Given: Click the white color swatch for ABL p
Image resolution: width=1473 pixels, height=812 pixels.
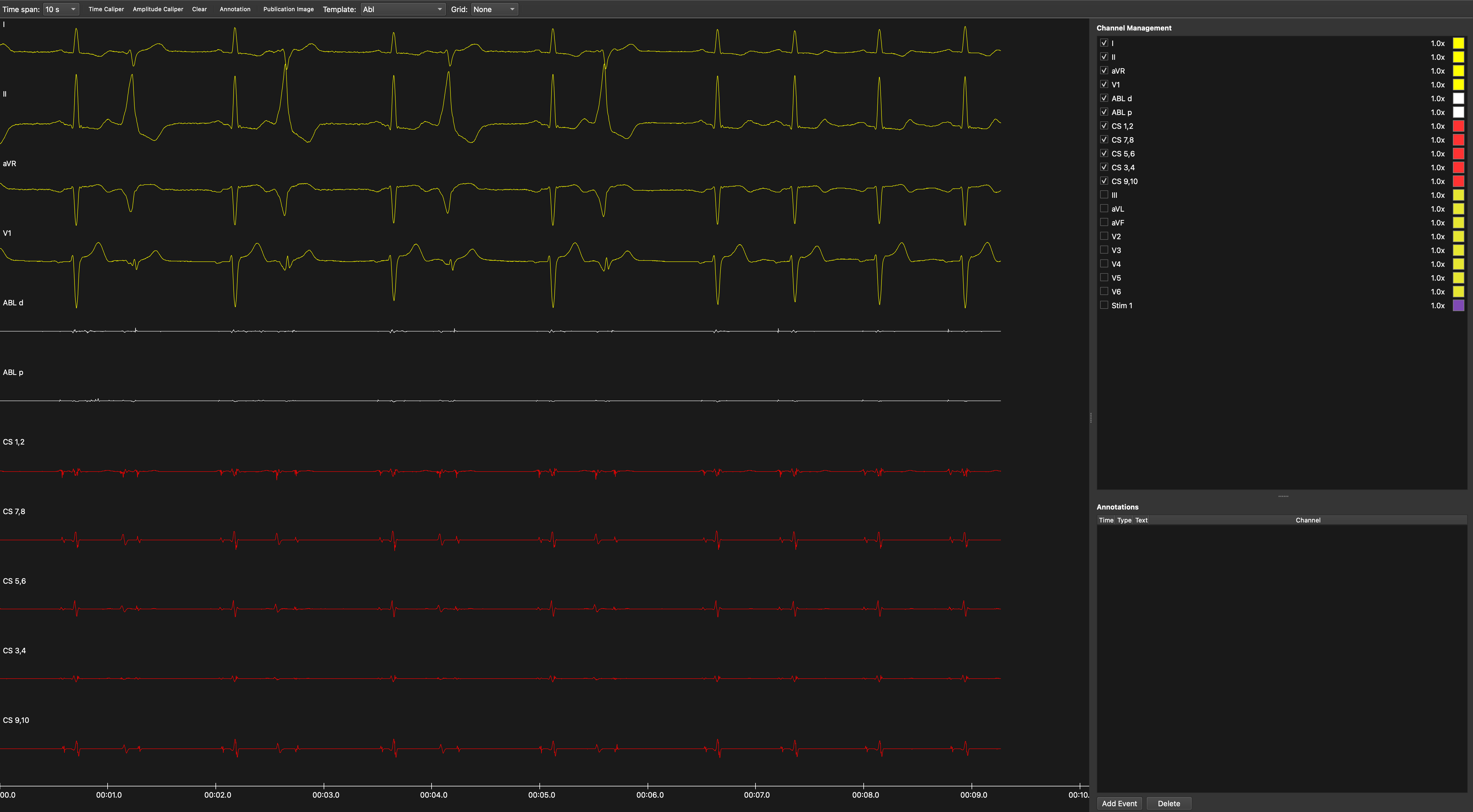Looking at the screenshot, I should click(x=1458, y=112).
